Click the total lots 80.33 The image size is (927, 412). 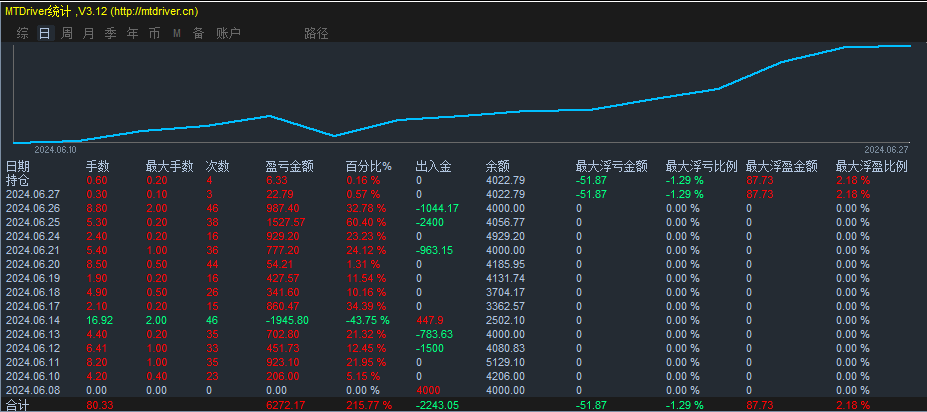(99, 405)
